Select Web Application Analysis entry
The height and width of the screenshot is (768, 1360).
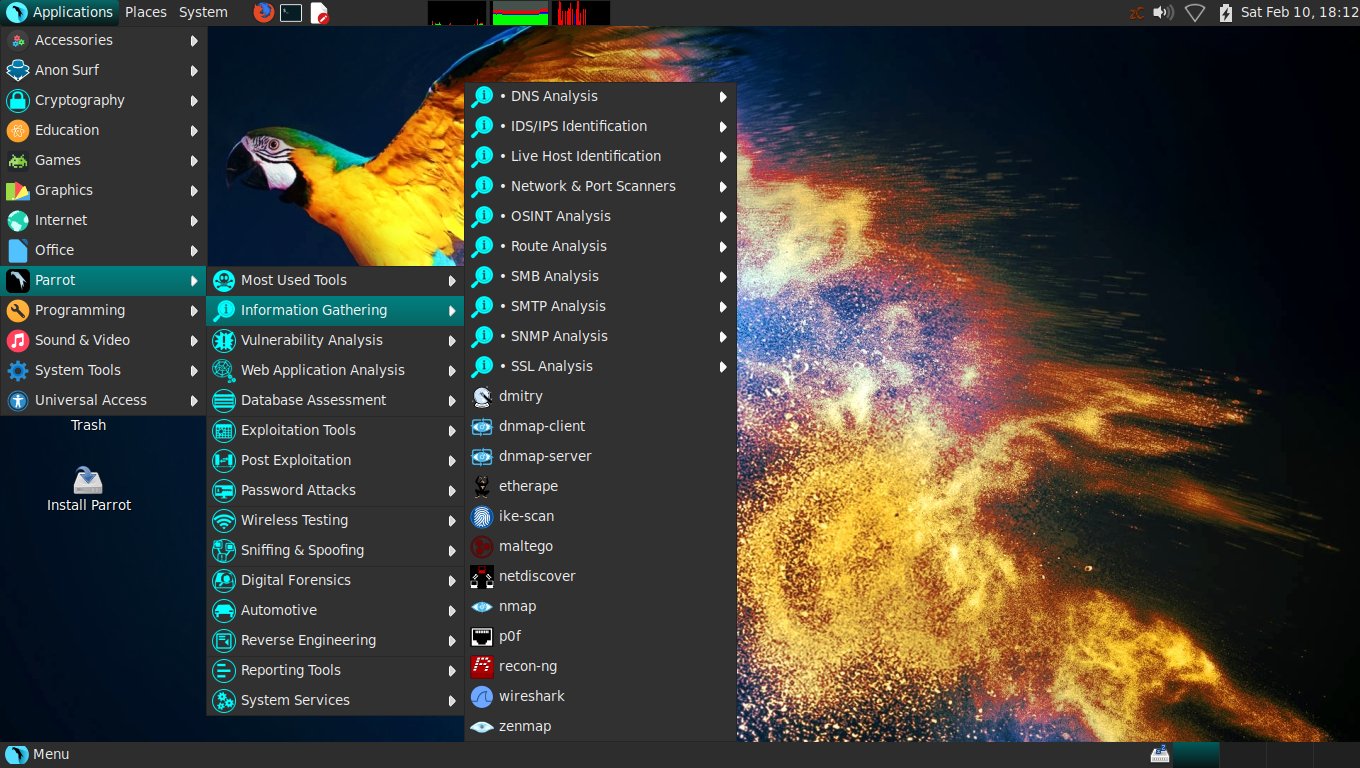click(x=335, y=370)
